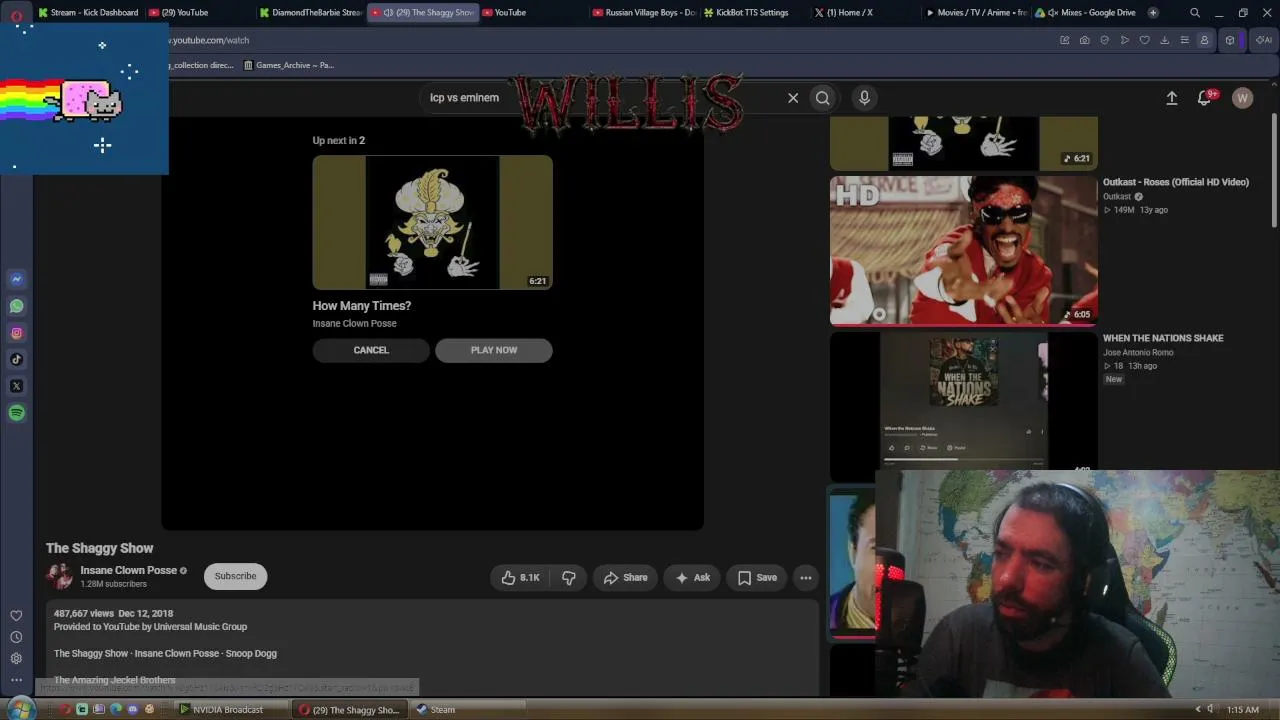
Task: Open X (Twitter) in the Opera sidebar
Action: point(16,386)
